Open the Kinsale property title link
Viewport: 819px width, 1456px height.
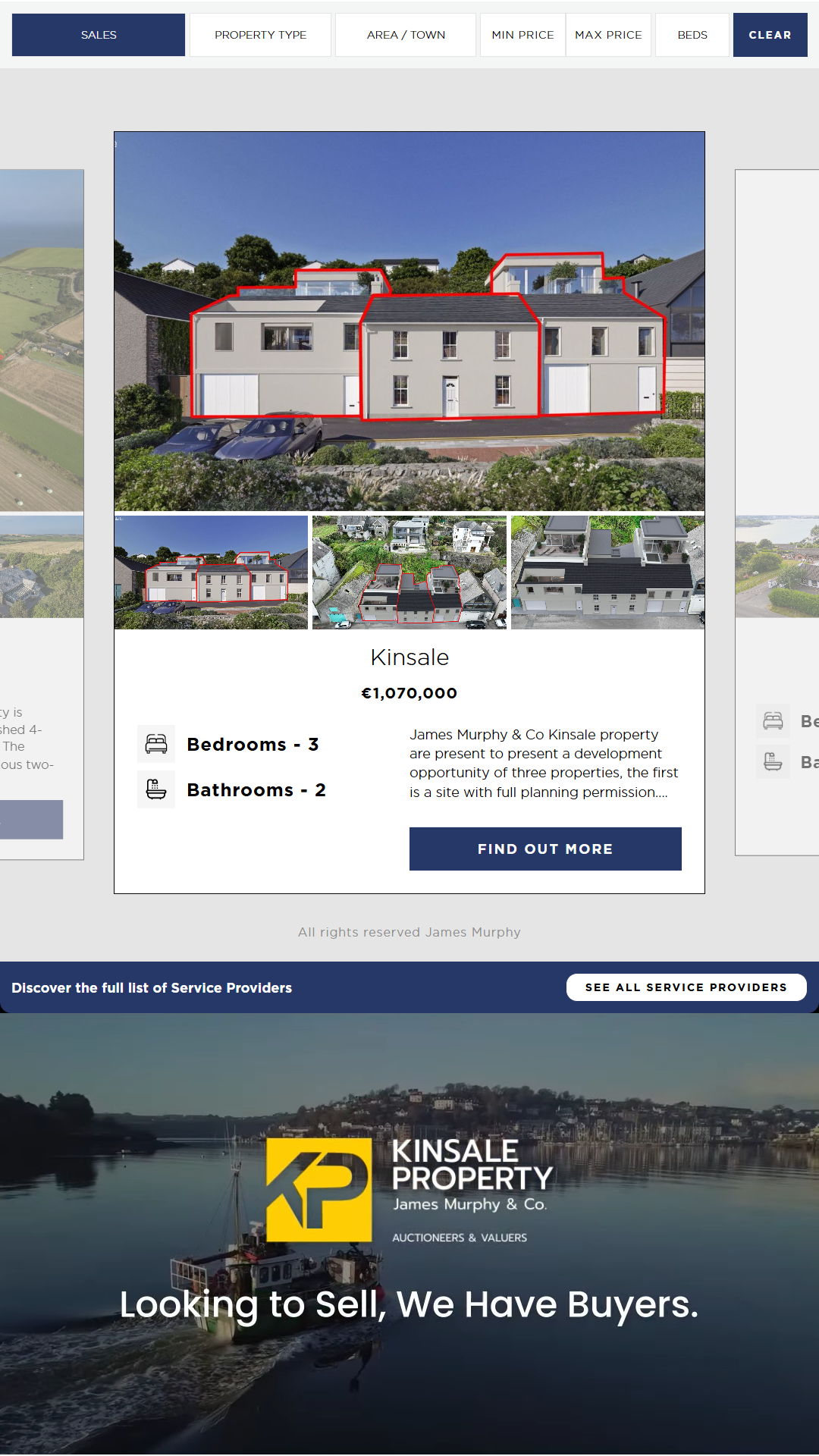(x=409, y=657)
